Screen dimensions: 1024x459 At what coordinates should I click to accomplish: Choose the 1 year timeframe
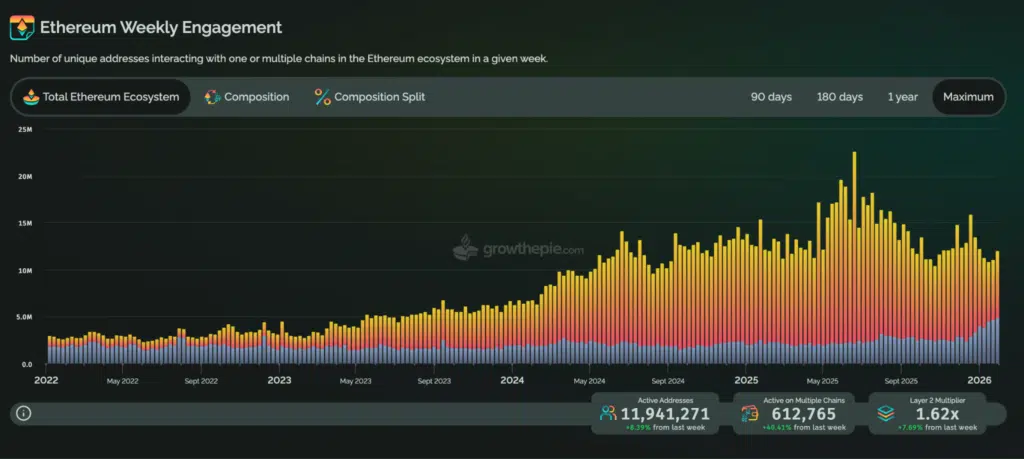[902, 97]
